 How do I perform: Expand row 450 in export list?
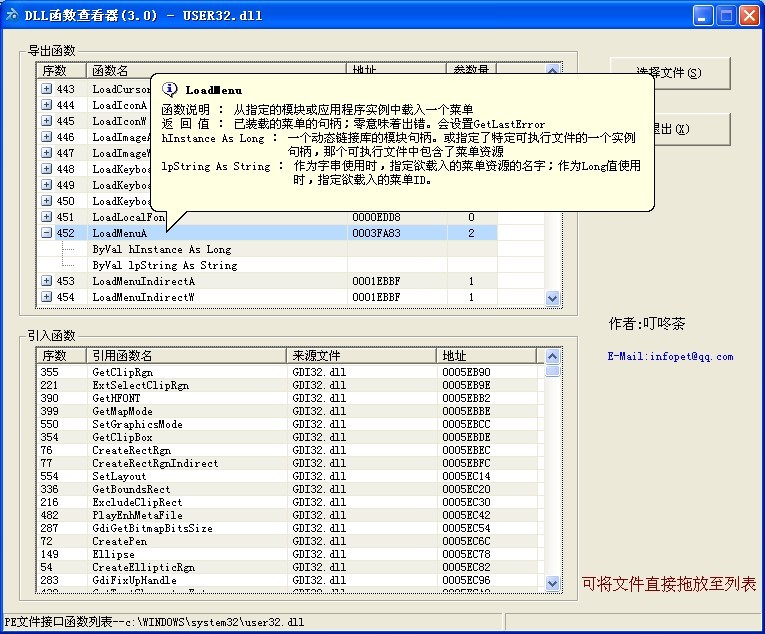tap(46, 201)
